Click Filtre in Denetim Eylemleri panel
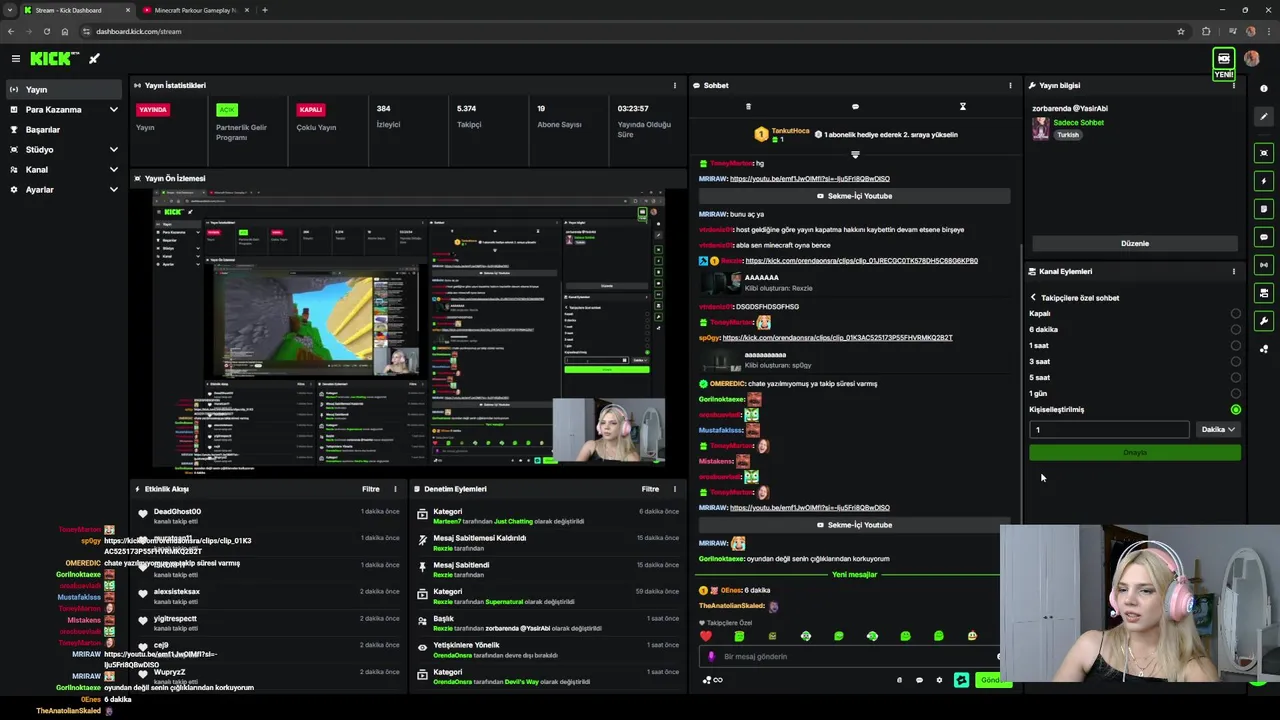1280x720 pixels. click(650, 489)
